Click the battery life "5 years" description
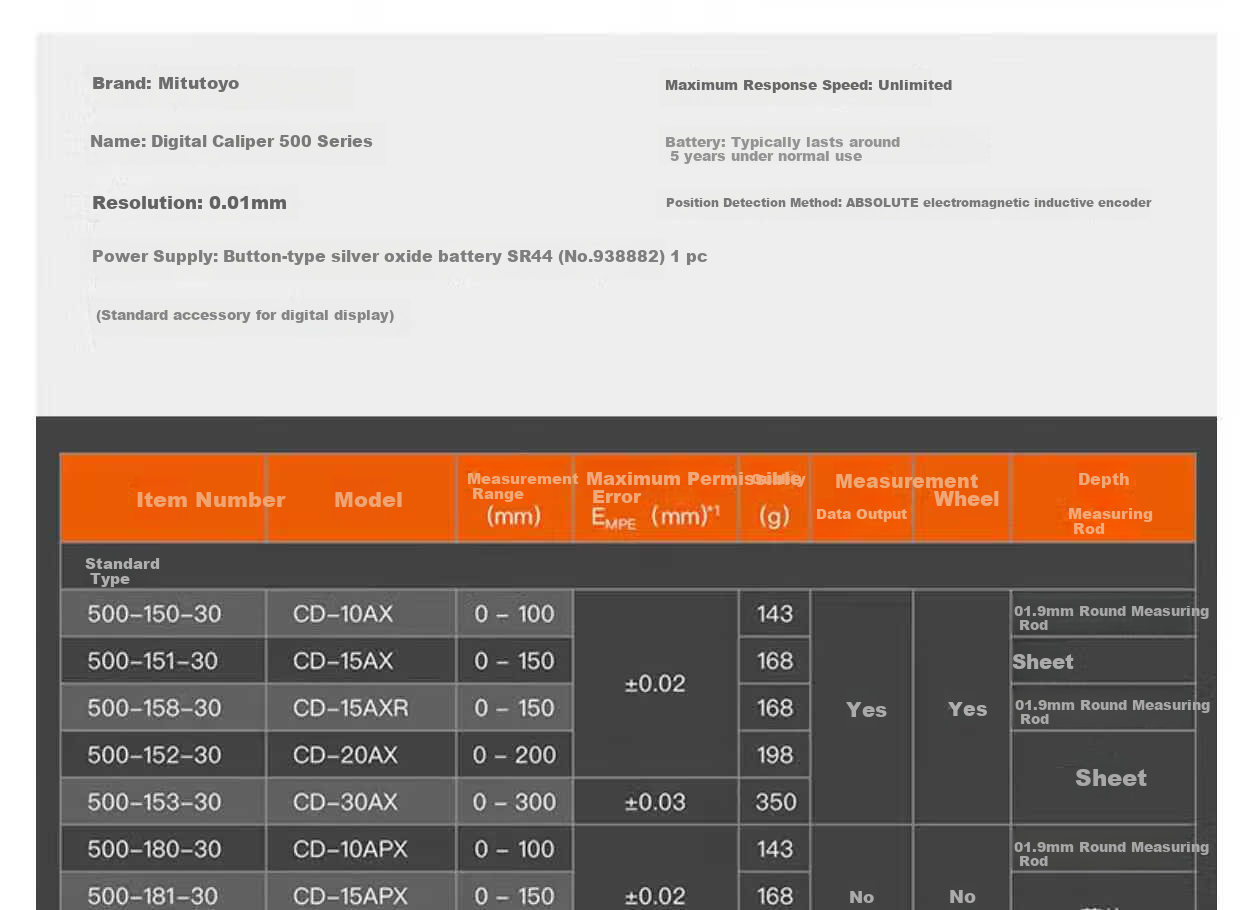The width and height of the screenshot is (1259, 910). click(782, 149)
